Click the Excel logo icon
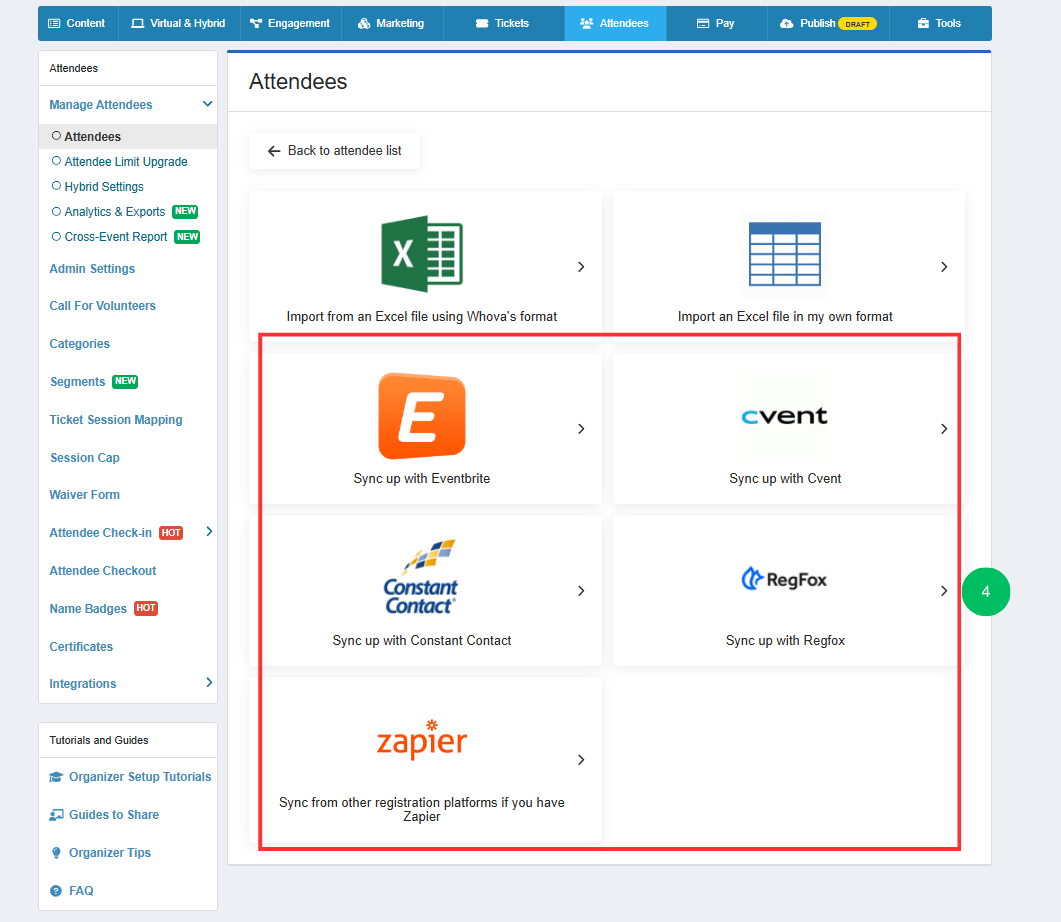The width and height of the screenshot is (1061, 922). [x=422, y=254]
